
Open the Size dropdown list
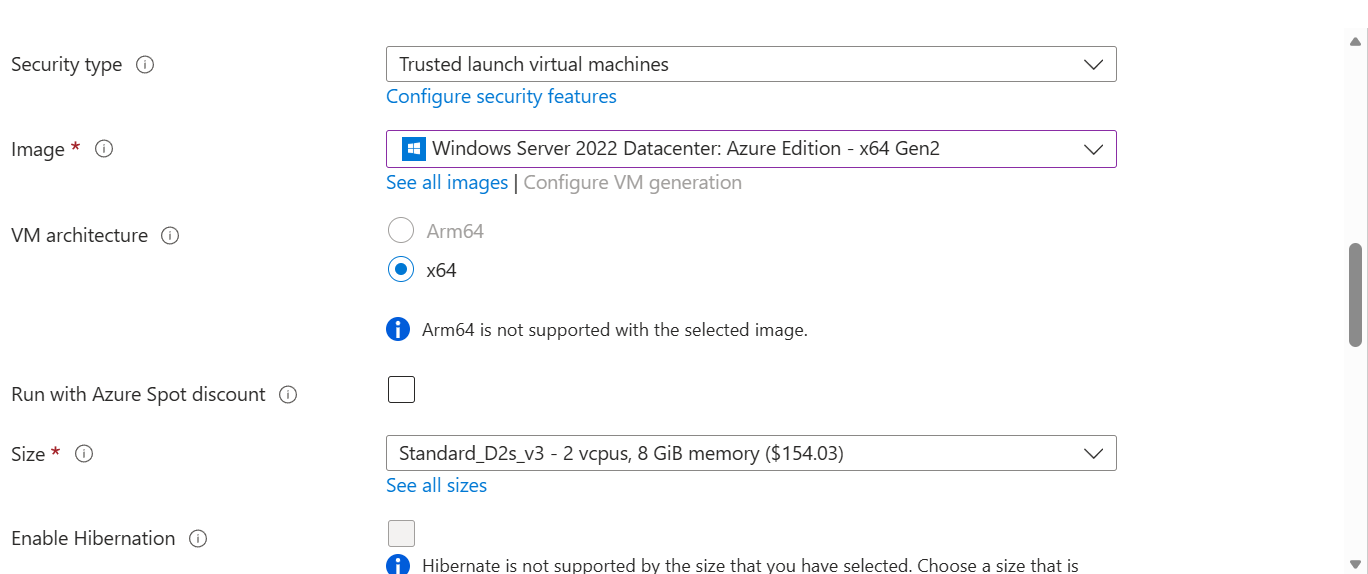click(x=751, y=453)
